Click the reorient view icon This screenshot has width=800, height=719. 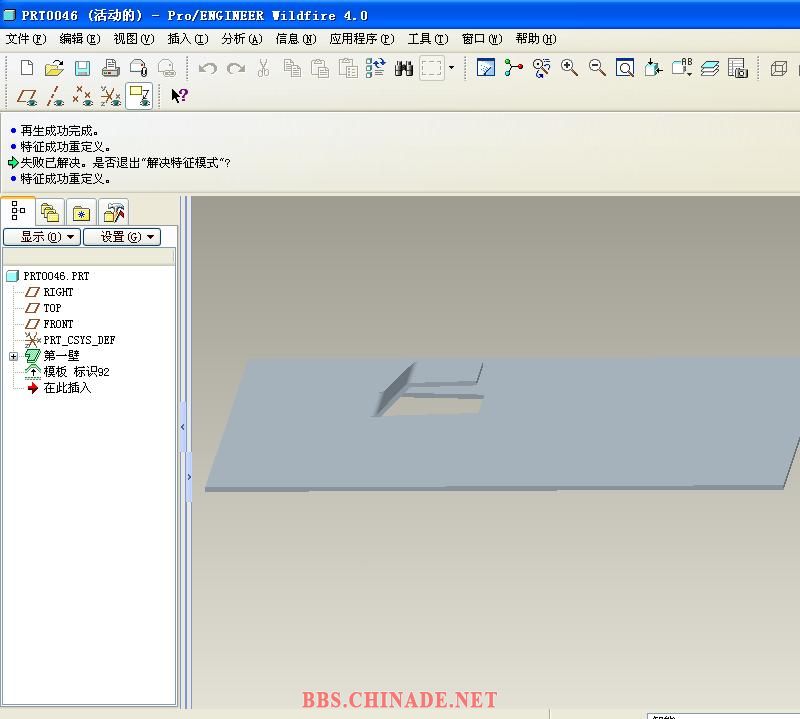click(x=653, y=68)
